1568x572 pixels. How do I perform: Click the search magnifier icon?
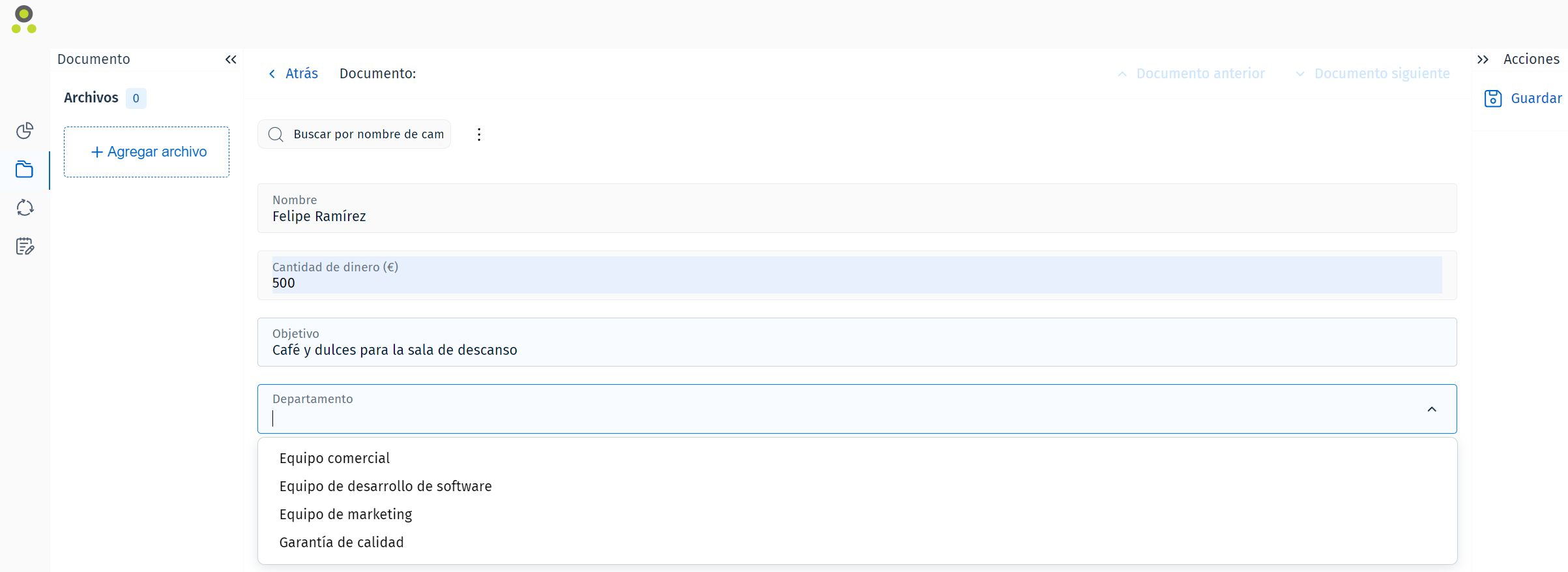276,134
